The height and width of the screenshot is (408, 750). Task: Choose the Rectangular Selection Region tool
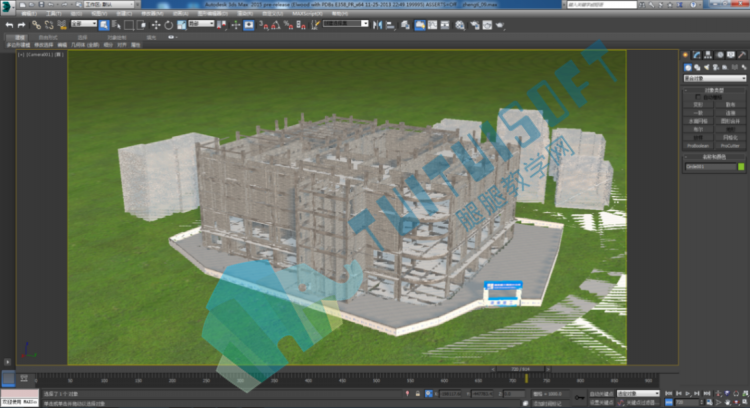tap(129, 25)
